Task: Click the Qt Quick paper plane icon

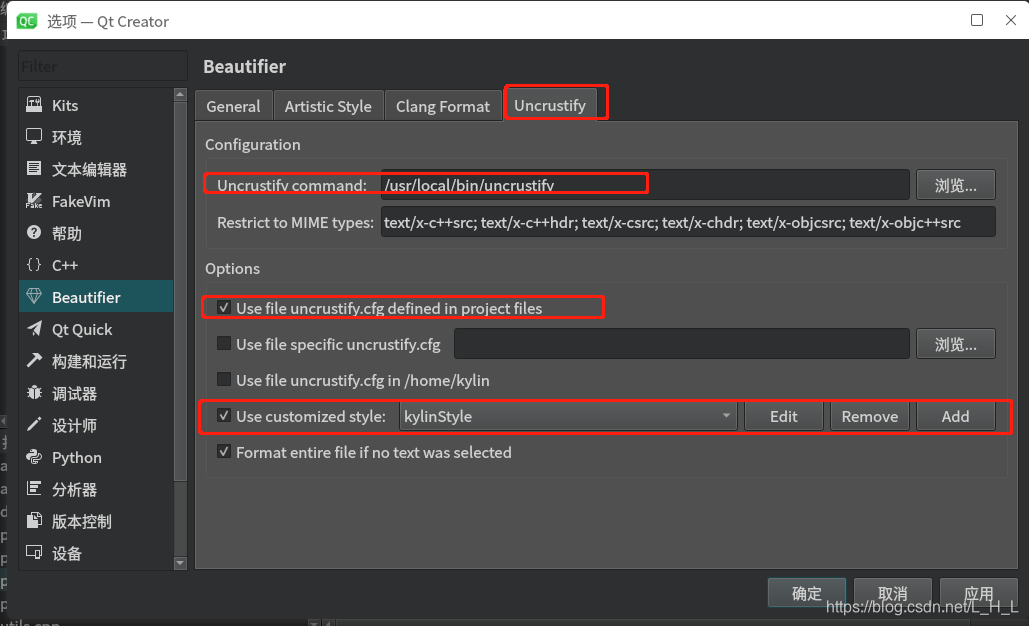Action: 33,329
